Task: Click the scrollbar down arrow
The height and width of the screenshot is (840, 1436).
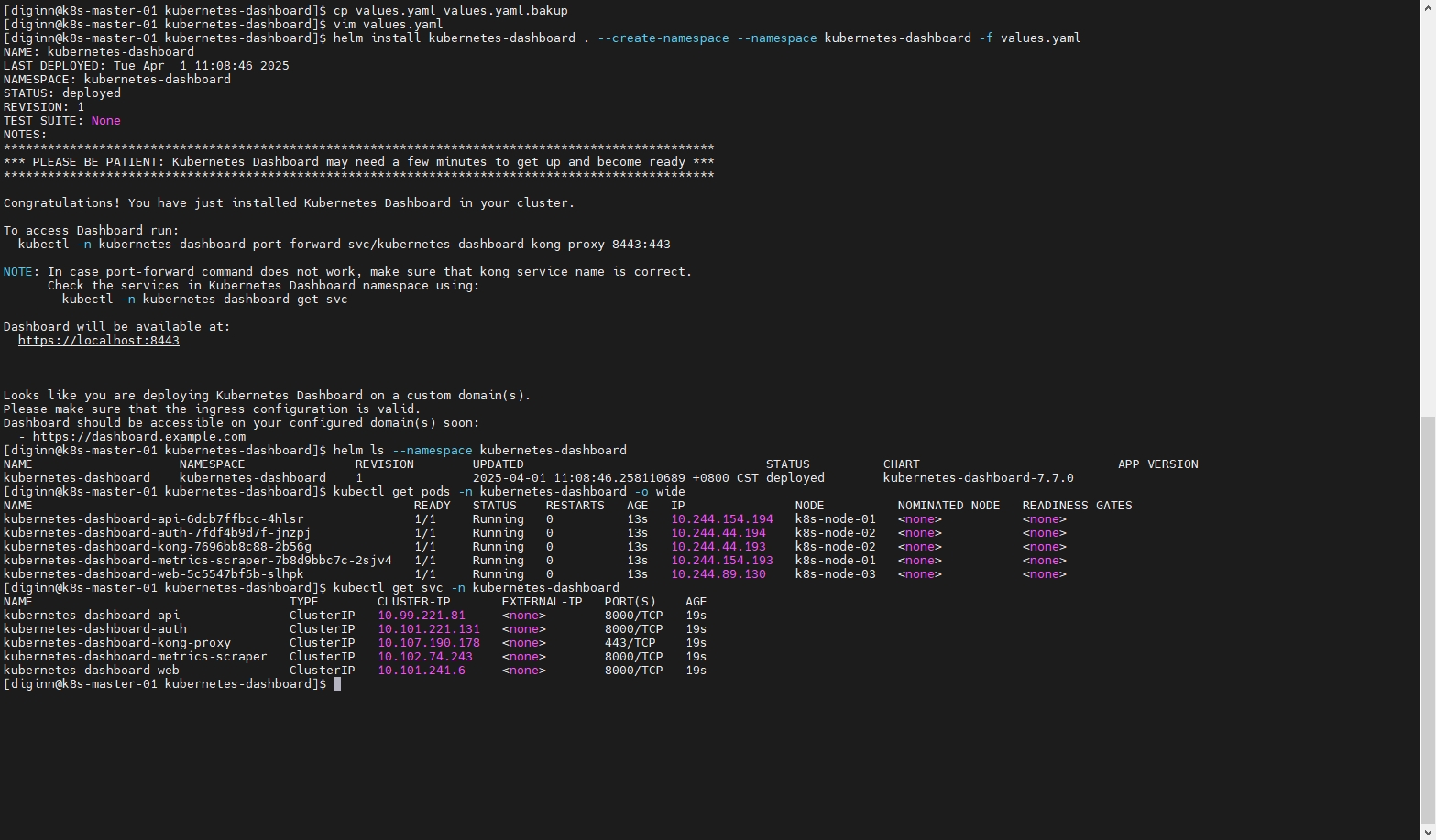Action: 1428,834
